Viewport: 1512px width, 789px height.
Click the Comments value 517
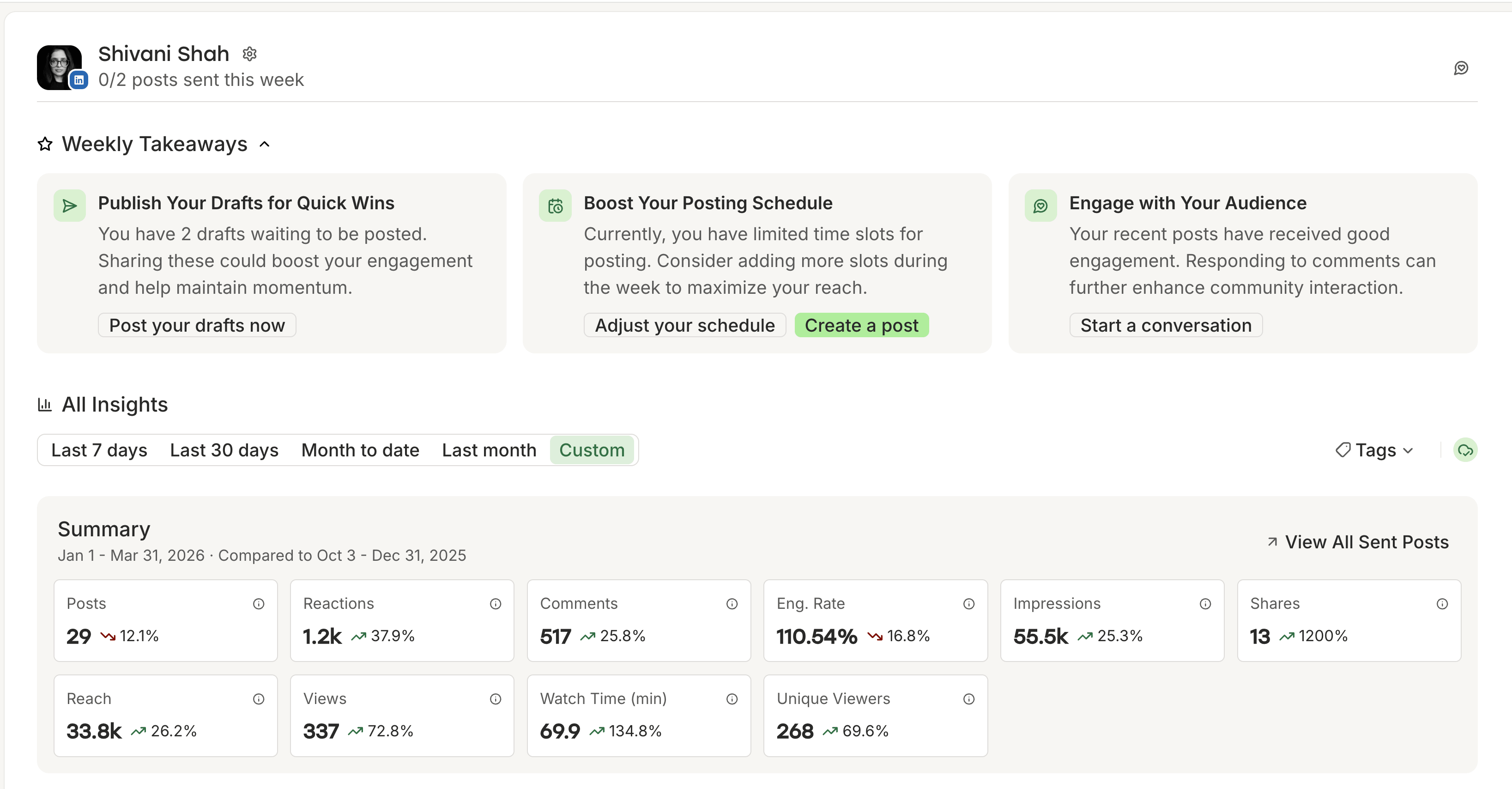(x=555, y=637)
